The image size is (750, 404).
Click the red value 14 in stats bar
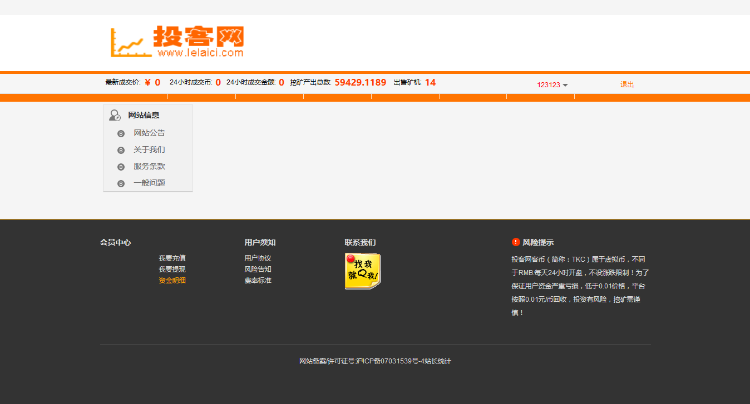[430, 82]
